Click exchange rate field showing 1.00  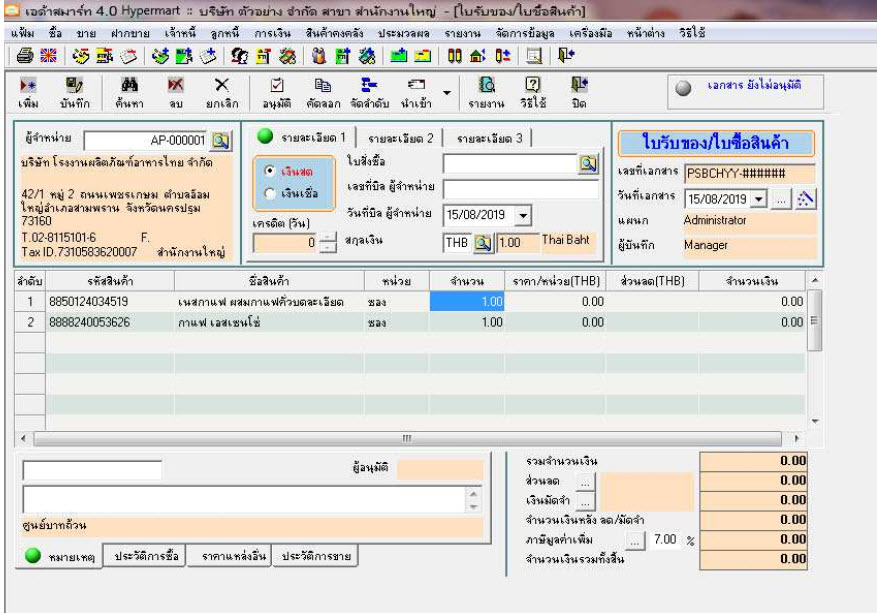517,243
